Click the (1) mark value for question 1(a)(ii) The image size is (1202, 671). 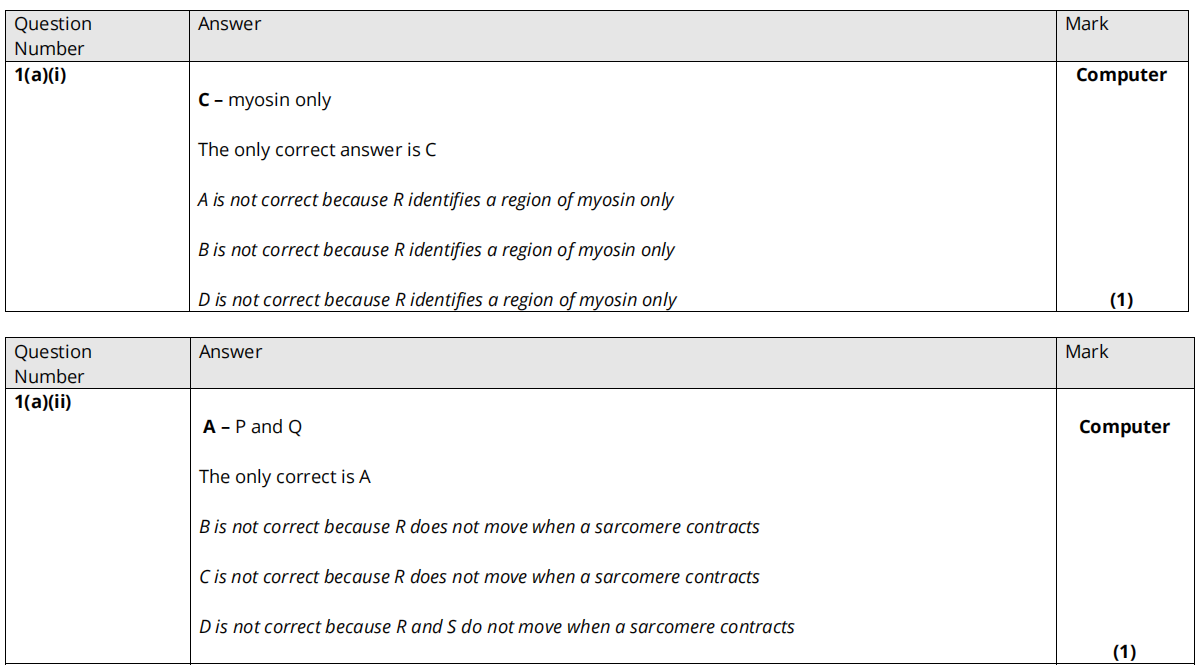tap(1124, 652)
